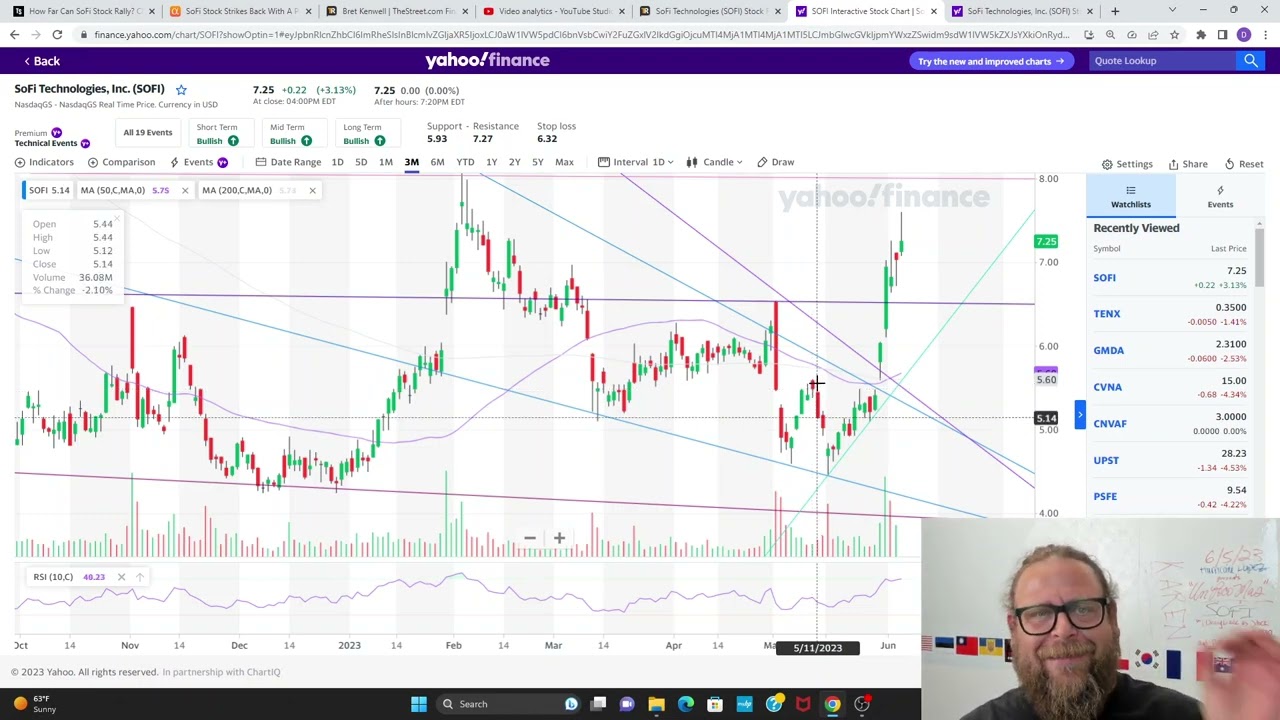This screenshot has width=1280, height=720.
Task: Click the Yahoo Finance logo
Action: [x=487, y=60]
